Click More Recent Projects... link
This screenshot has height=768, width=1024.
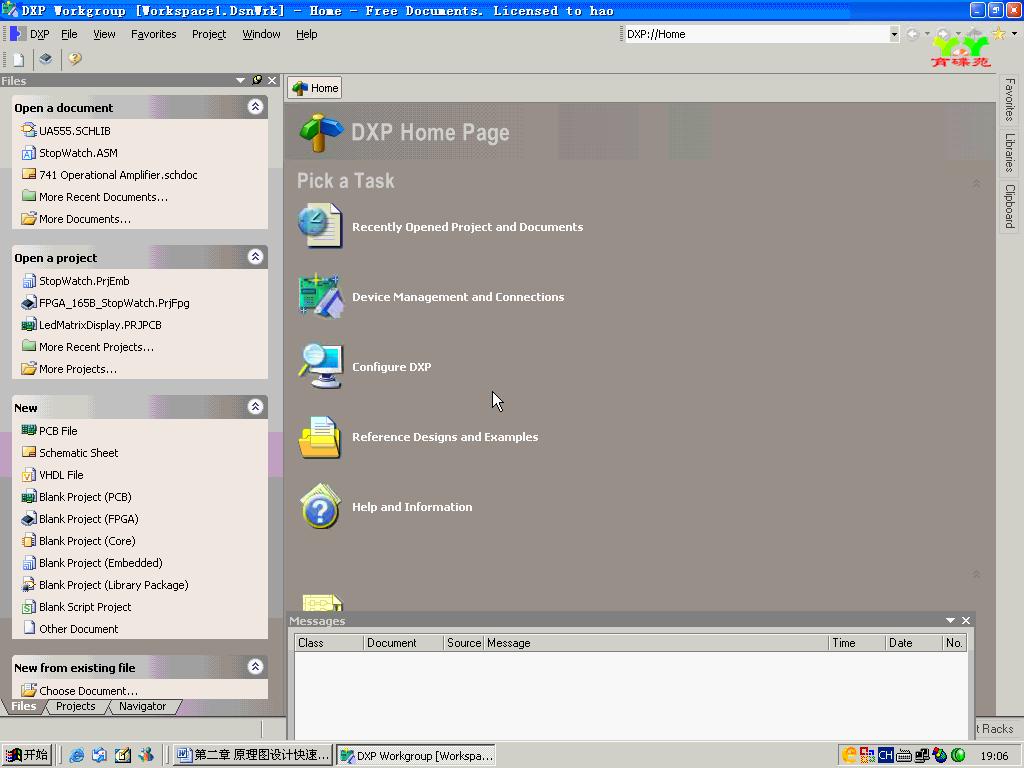[97, 347]
